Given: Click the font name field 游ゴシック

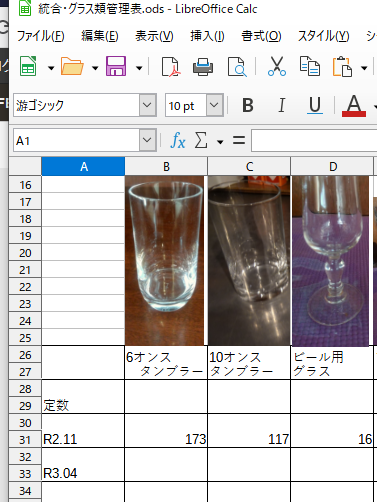Looking at the screenshot, I should (76, 105).
